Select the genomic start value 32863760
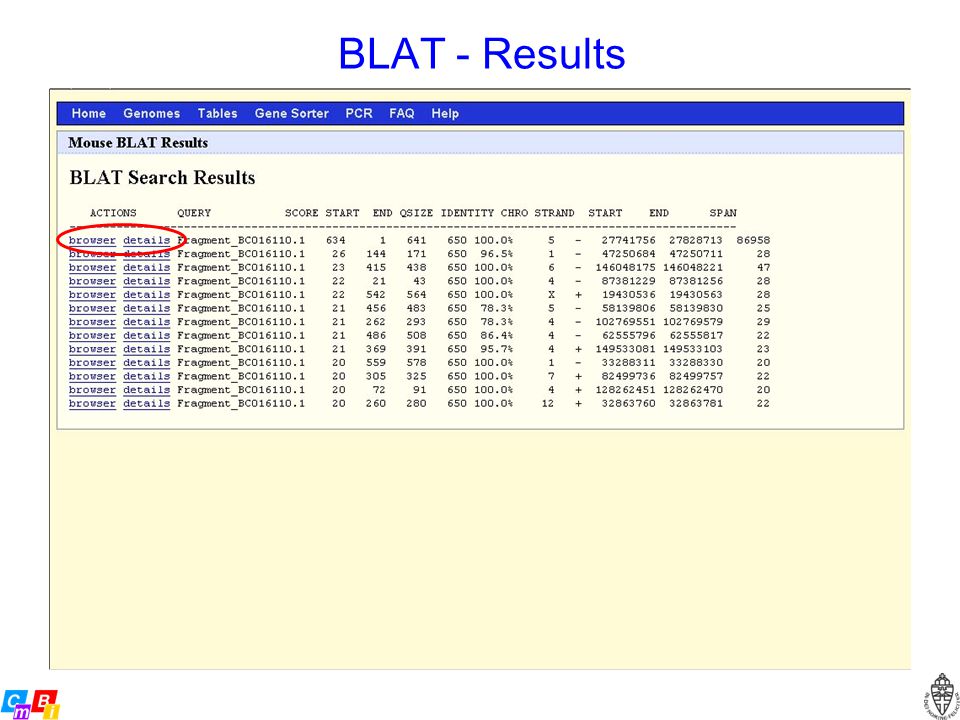 [628, 403]
